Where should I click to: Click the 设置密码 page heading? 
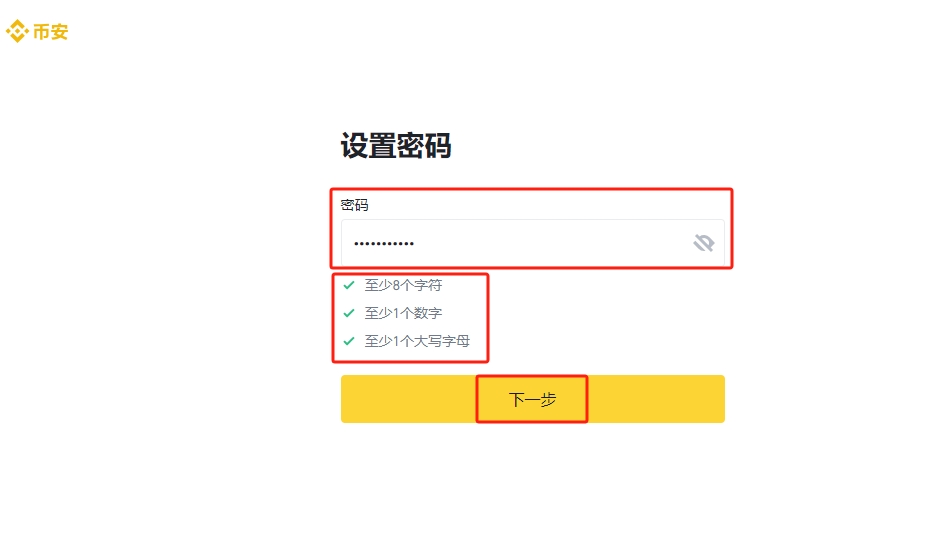396,146
